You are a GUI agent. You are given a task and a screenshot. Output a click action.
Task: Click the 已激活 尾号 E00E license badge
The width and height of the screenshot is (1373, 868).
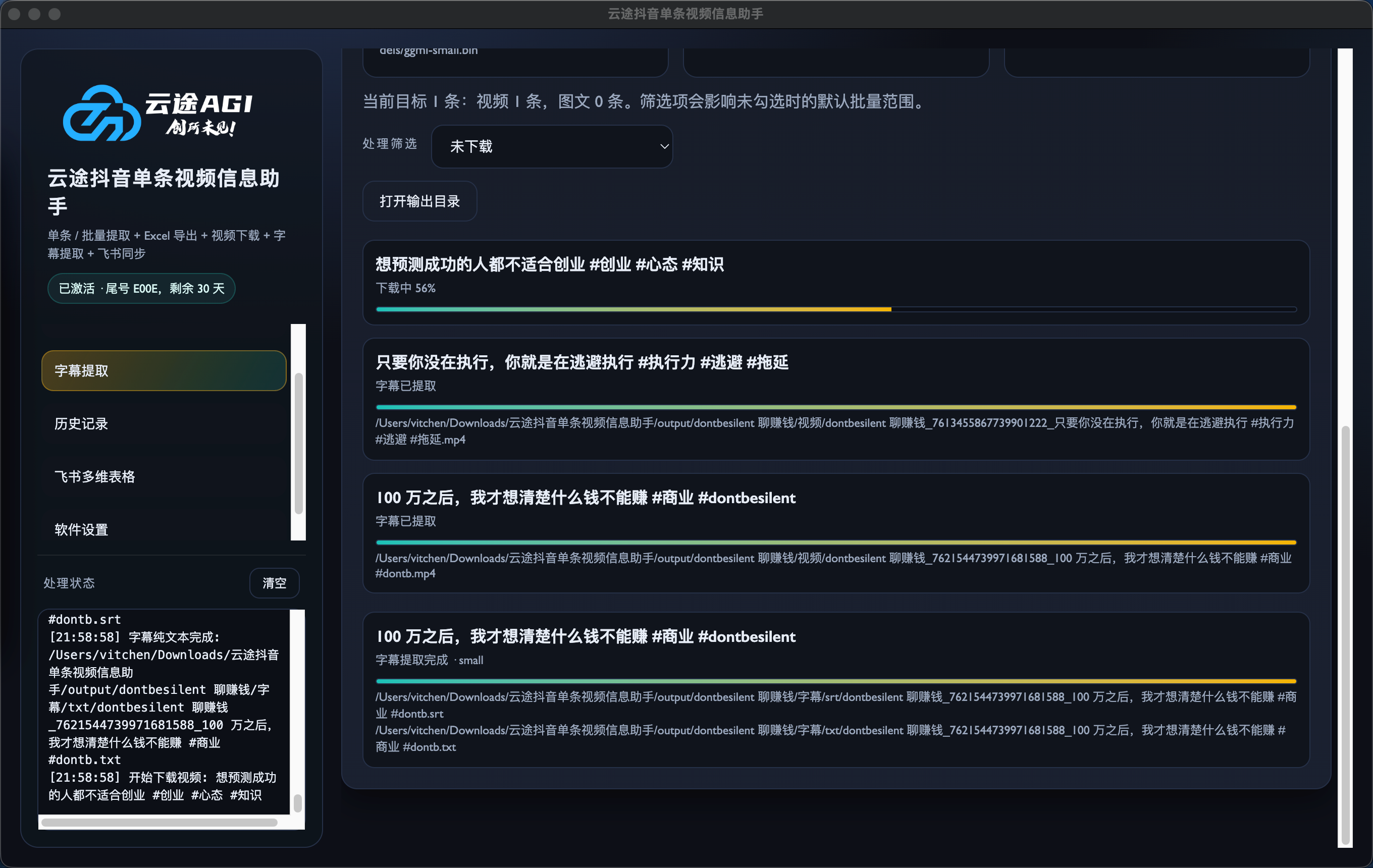141,288
